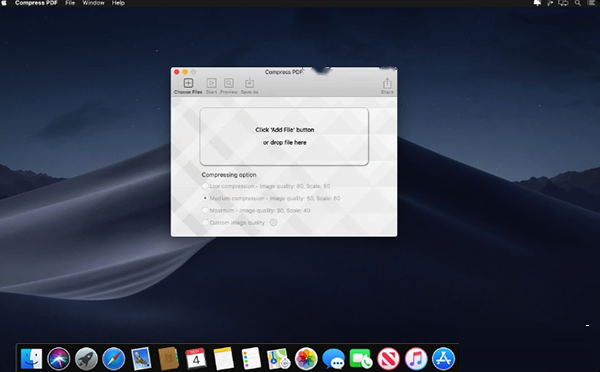Open FaceTime from the Dock
The width and height of the screenshot is (600, 372).
361,359
